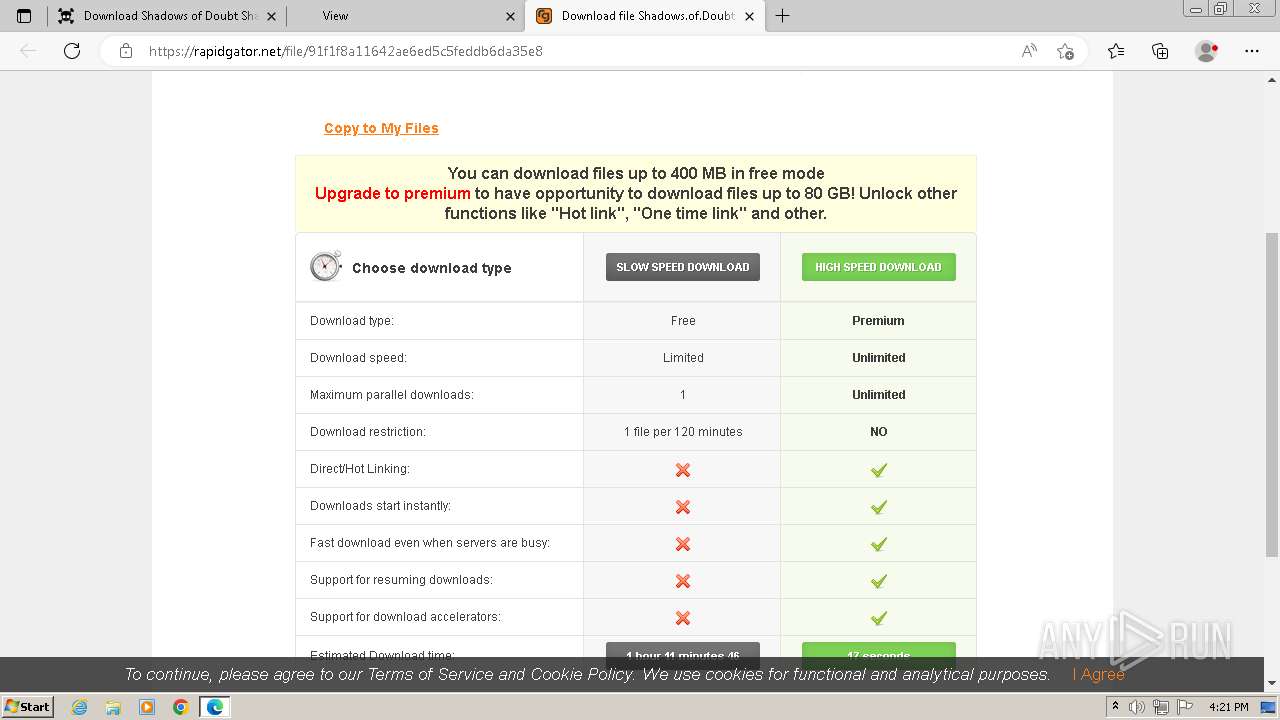Click the taskbar clock 4:21 PM

tap(1229, 707)
